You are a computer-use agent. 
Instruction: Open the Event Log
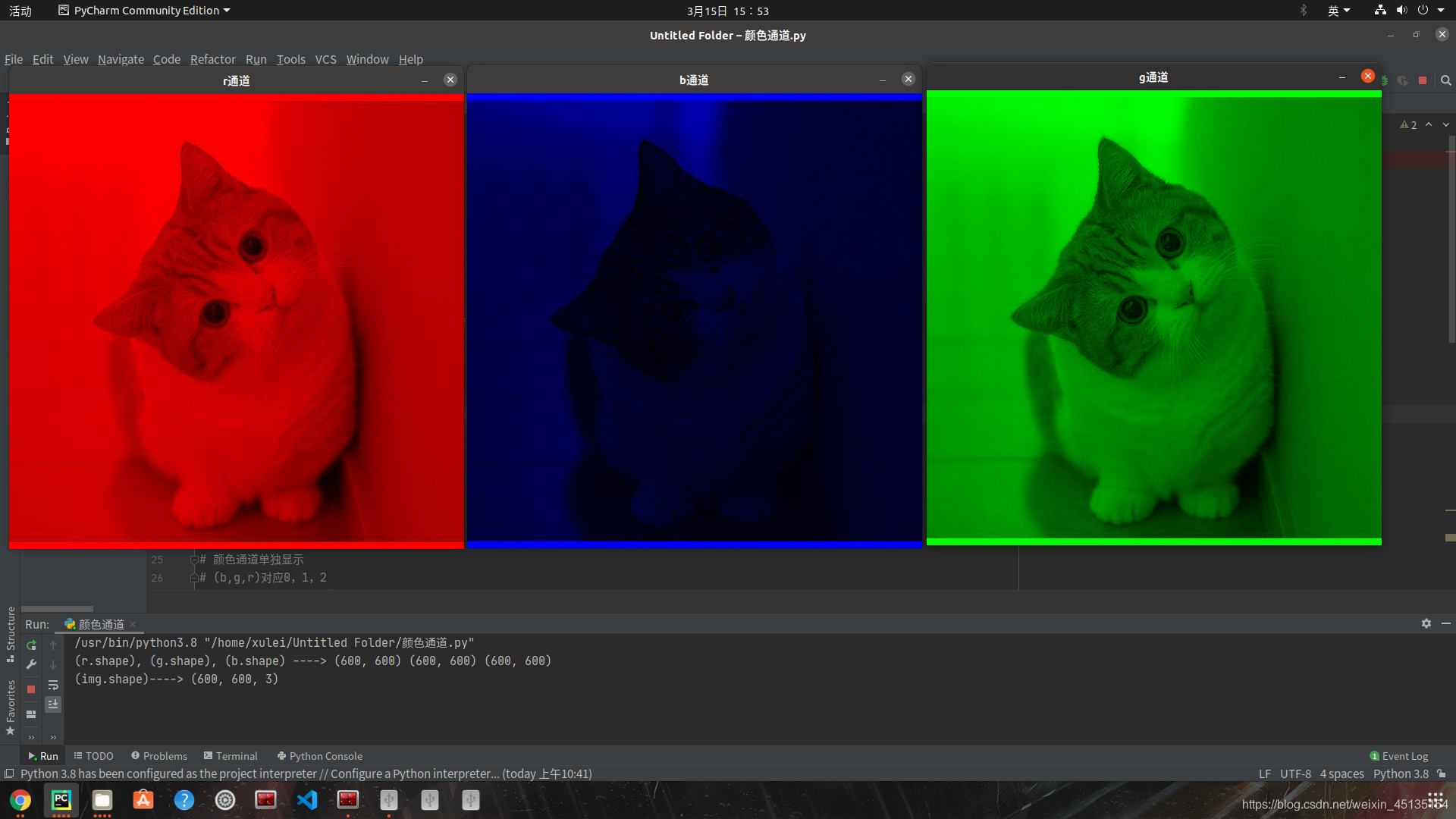tap(1399, 756)
